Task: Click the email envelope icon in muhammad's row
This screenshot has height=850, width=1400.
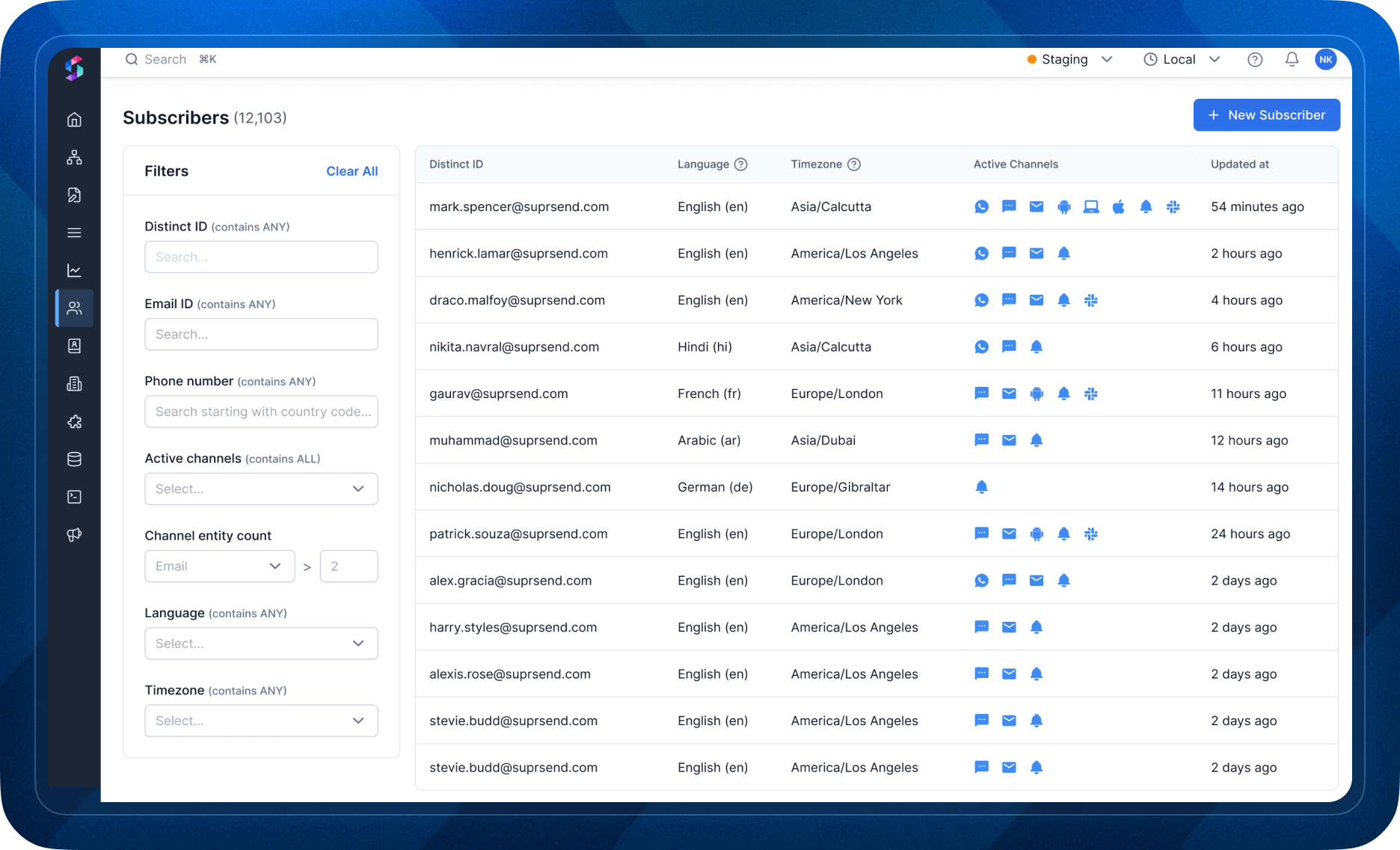Action: [1009, 440]
